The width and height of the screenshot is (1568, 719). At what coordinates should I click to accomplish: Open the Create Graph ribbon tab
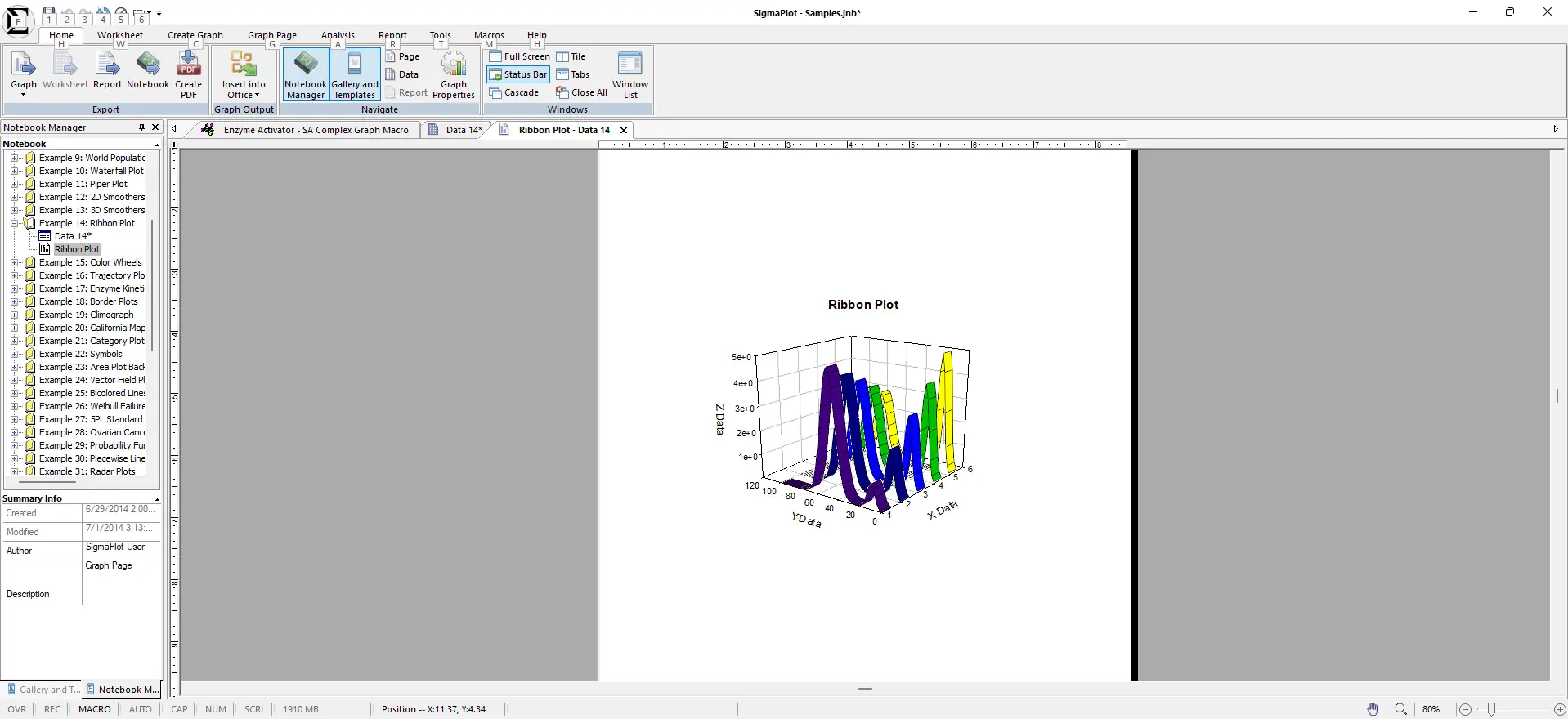[195, 35]
